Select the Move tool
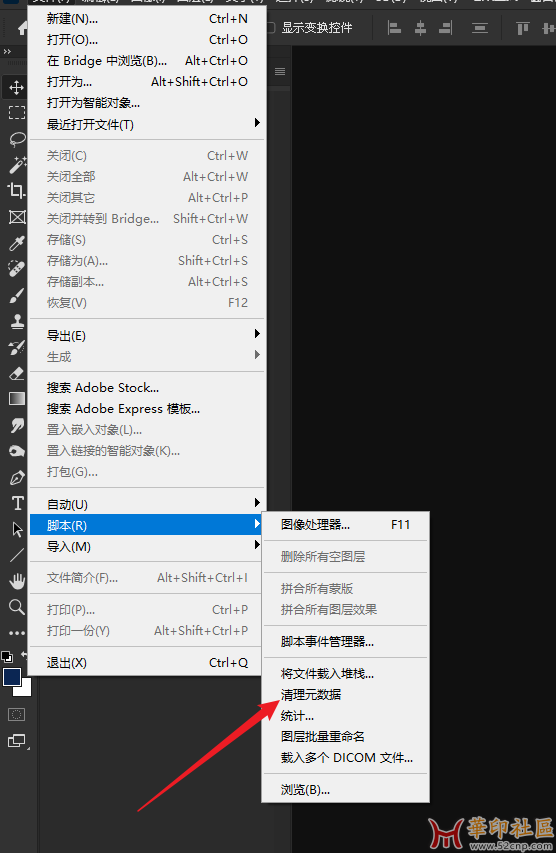The width and height of the screenshot is (556, 853). click(16, 87)
